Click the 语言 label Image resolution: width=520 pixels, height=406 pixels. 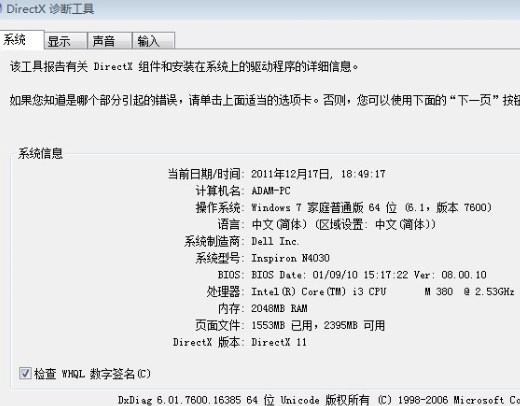click(231, 224)
